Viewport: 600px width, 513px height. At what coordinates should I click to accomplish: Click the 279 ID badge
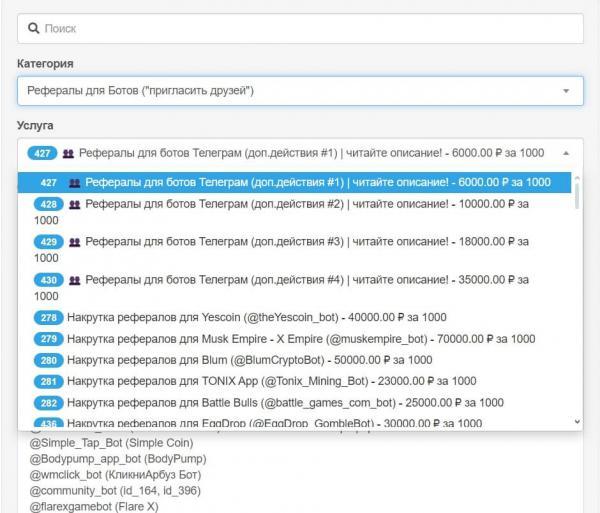coord(49,339)
